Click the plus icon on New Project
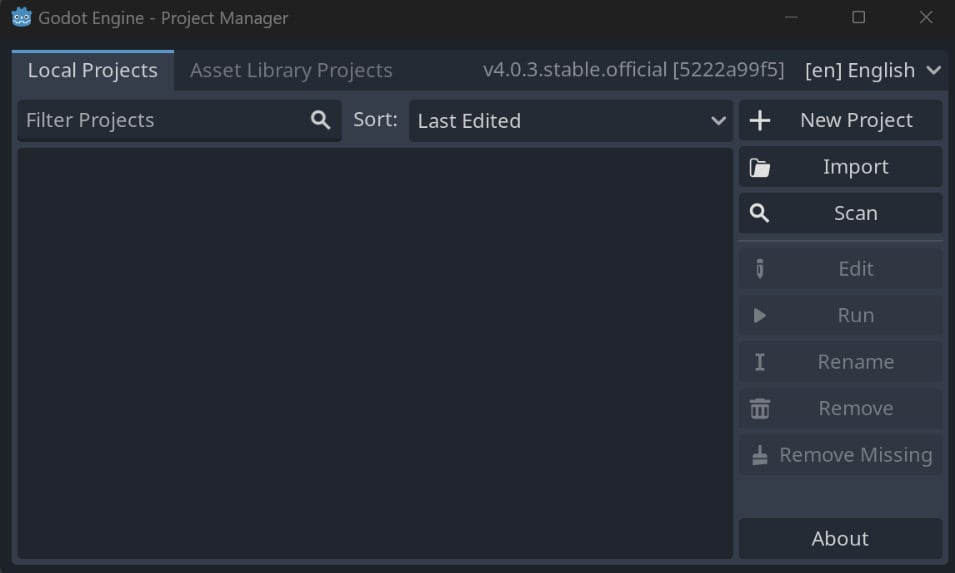Image resolution: width=955 pixels, height=573 pixels. [x=759, y=121]
